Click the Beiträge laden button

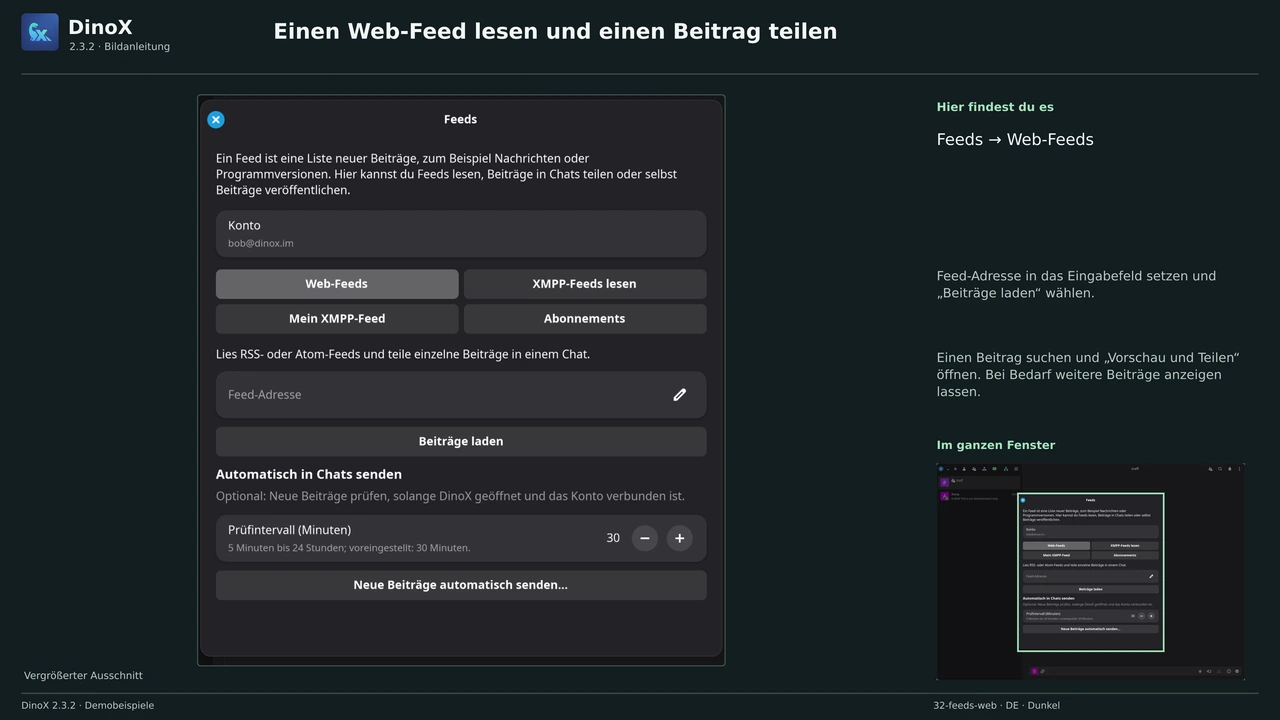point(461,441)
